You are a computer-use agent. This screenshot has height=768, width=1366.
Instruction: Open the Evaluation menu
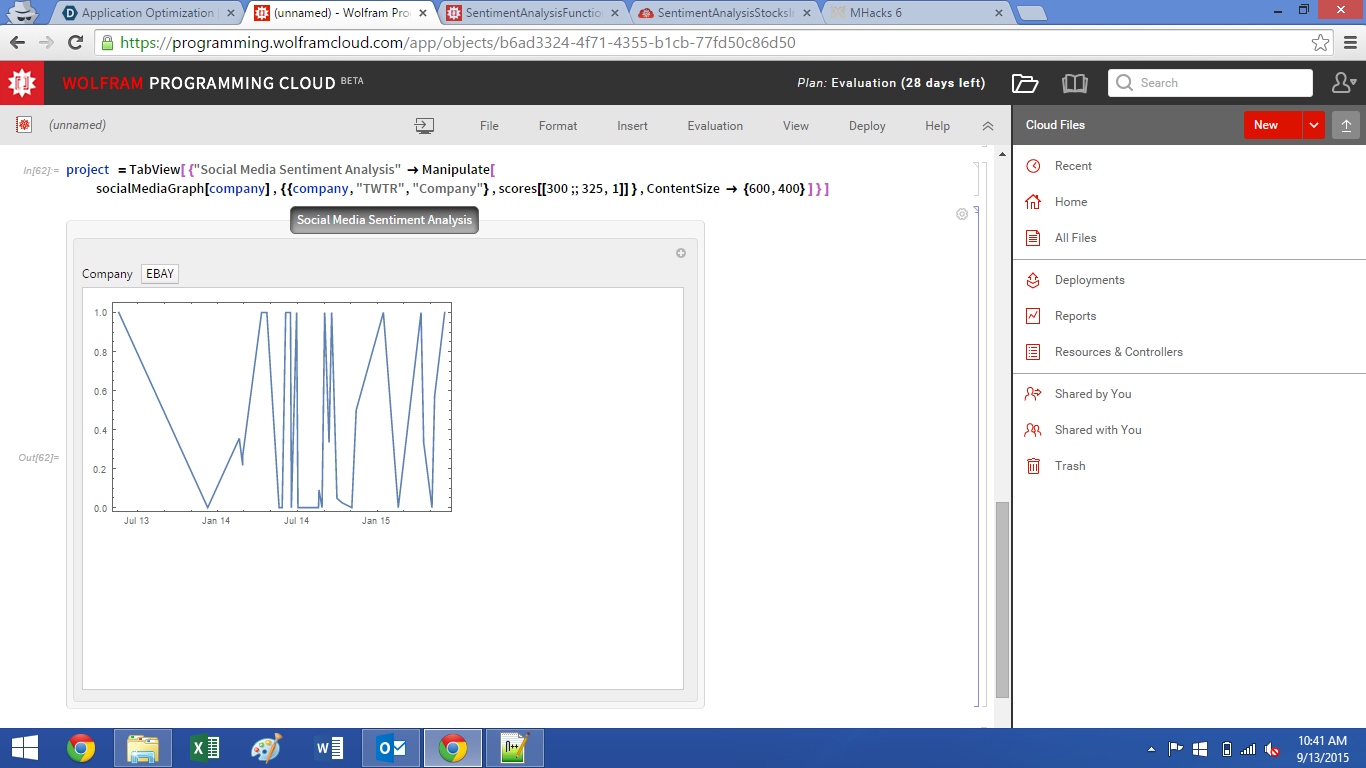click(x=715, y=126)
